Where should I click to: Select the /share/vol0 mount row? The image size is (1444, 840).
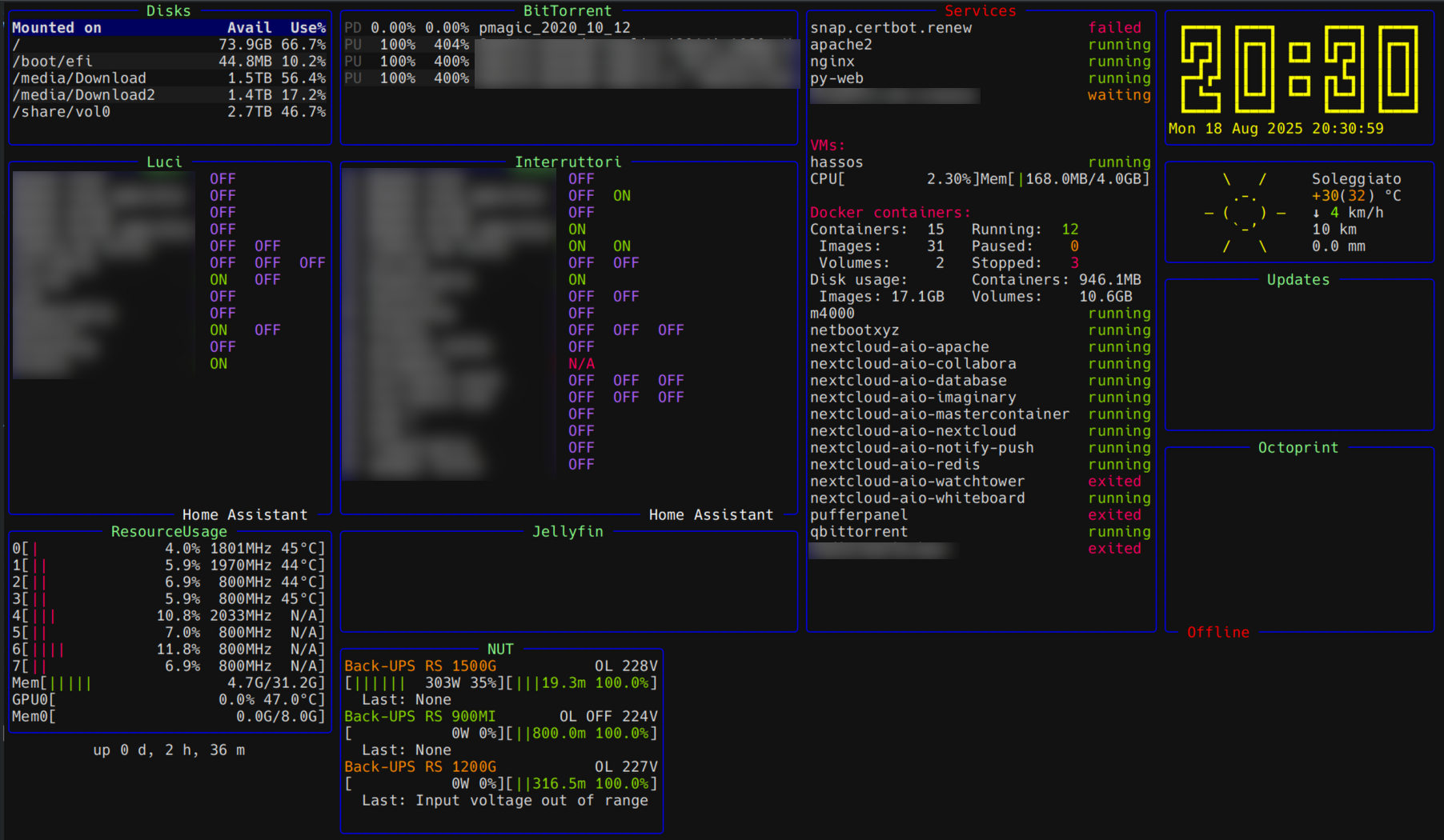[169, 112]
